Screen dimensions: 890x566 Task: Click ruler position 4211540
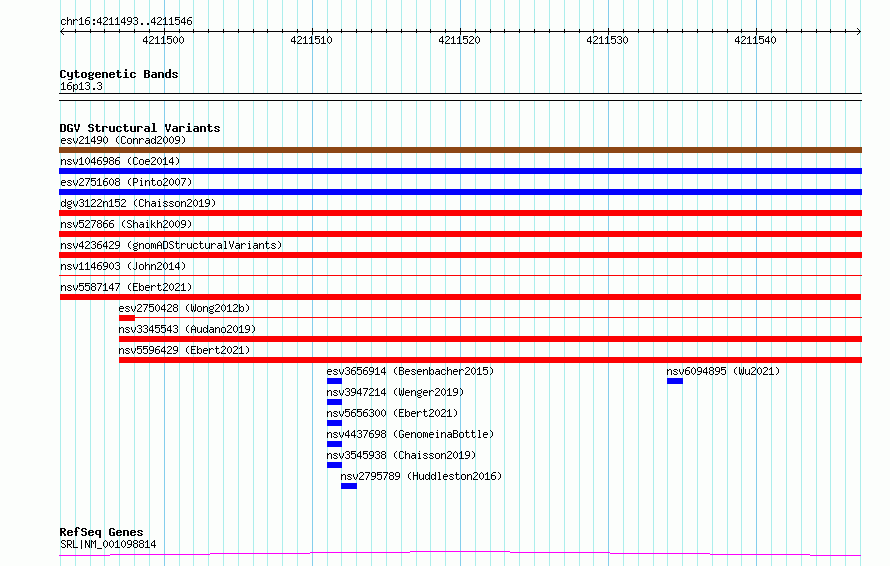755,40
